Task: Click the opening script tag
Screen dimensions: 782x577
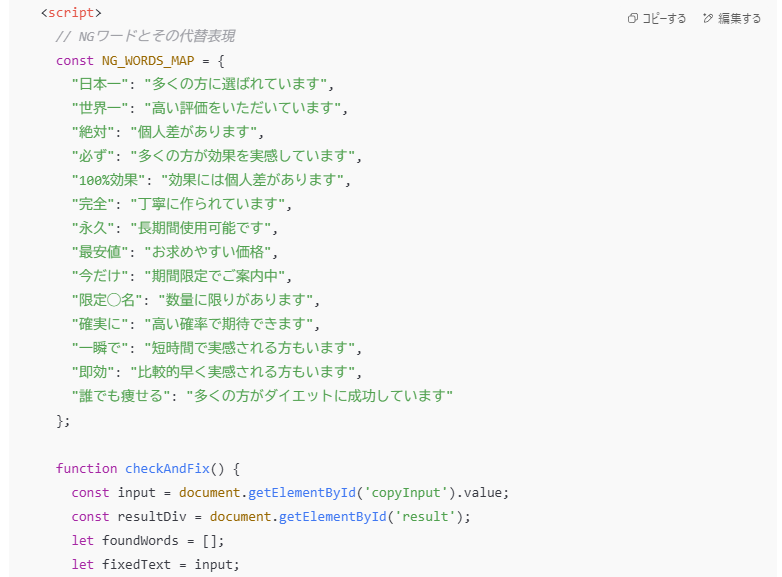Action: click(71, 12)
